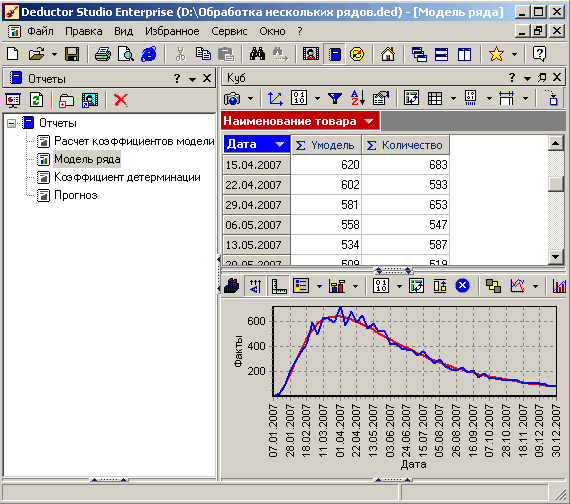Tile windows vertically icon

pos(464,54)
